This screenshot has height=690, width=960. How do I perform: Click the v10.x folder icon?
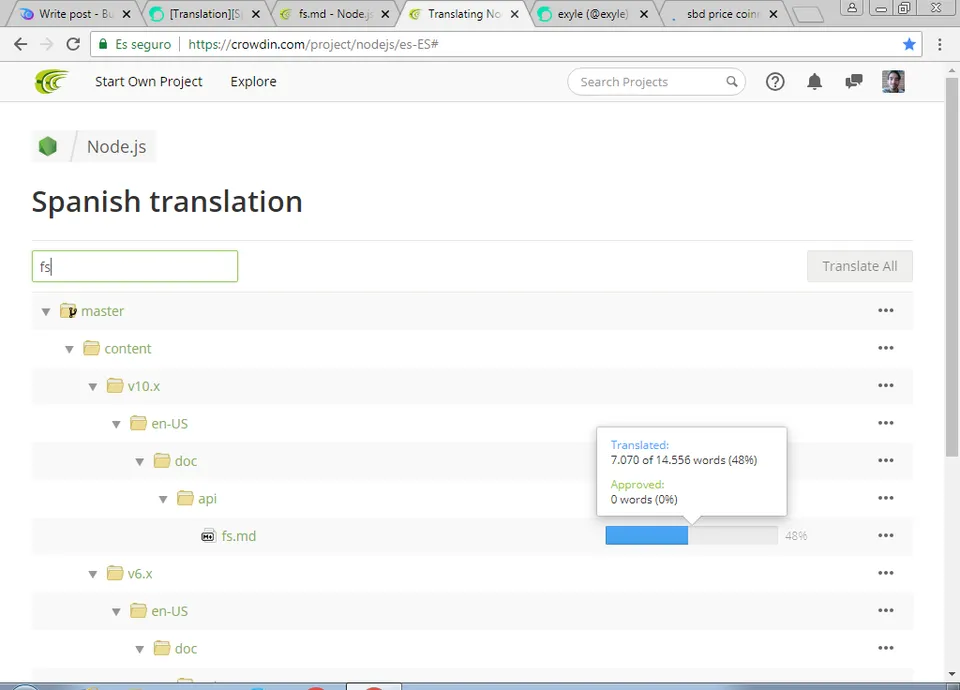(x=115, y=386)
